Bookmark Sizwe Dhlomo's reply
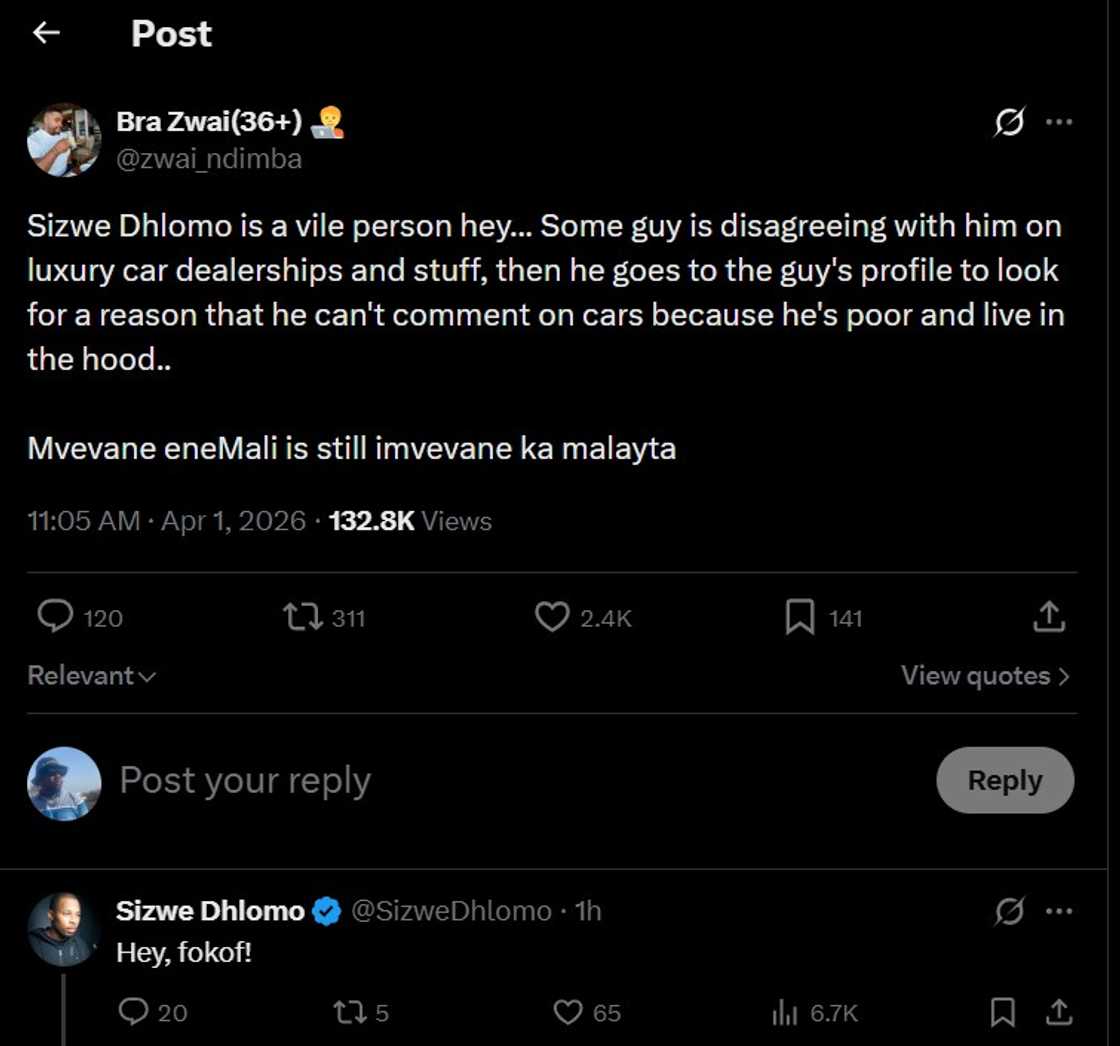Screen dimensions: 1120x1046 [1002, 1013]
